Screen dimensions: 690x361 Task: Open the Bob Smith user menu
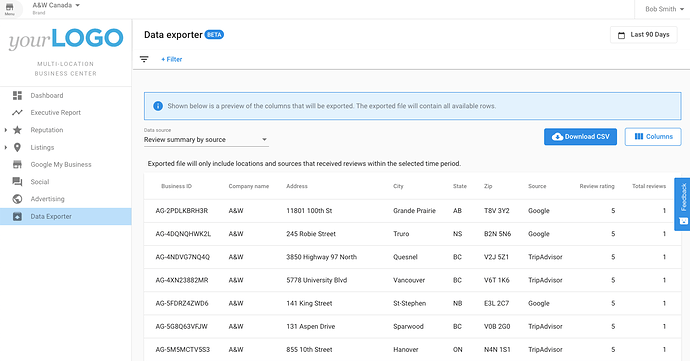[x=664, y=9]
